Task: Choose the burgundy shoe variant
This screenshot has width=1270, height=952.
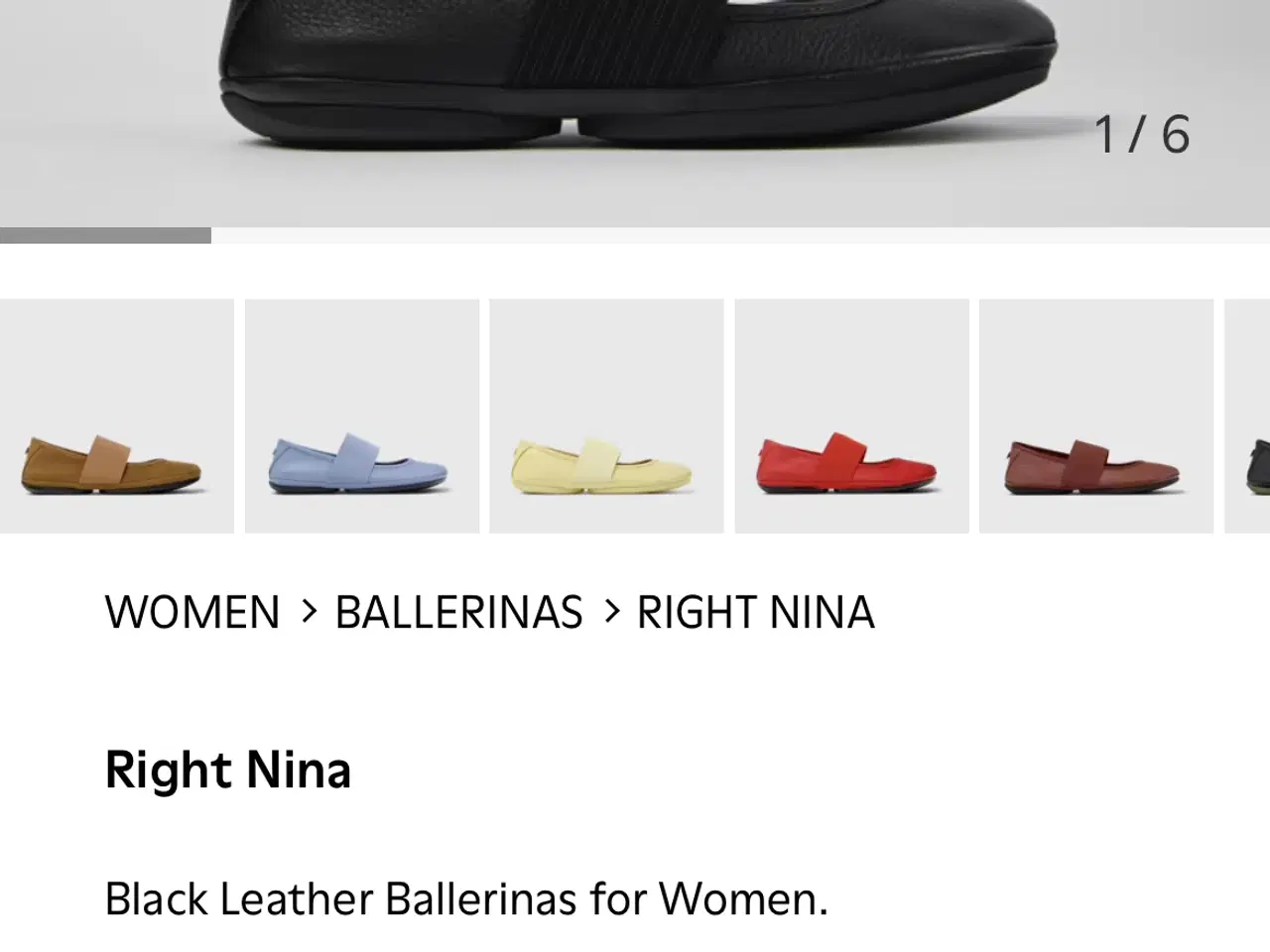Action: pos(1096,416)
